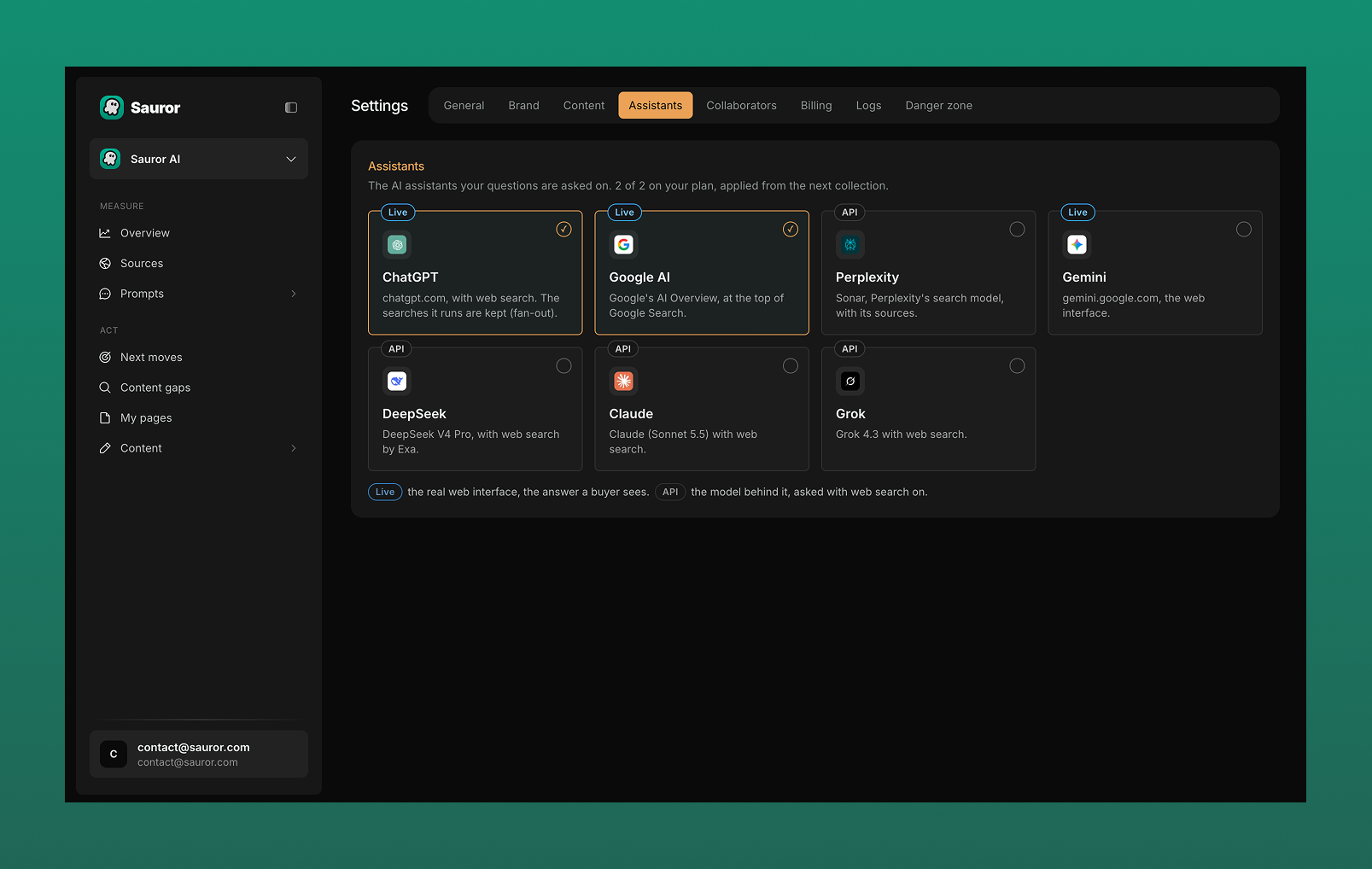Viewport: 1372px width, 869px height.
Task: Select the Claude assistant radio circle
Action: (791, 365)
